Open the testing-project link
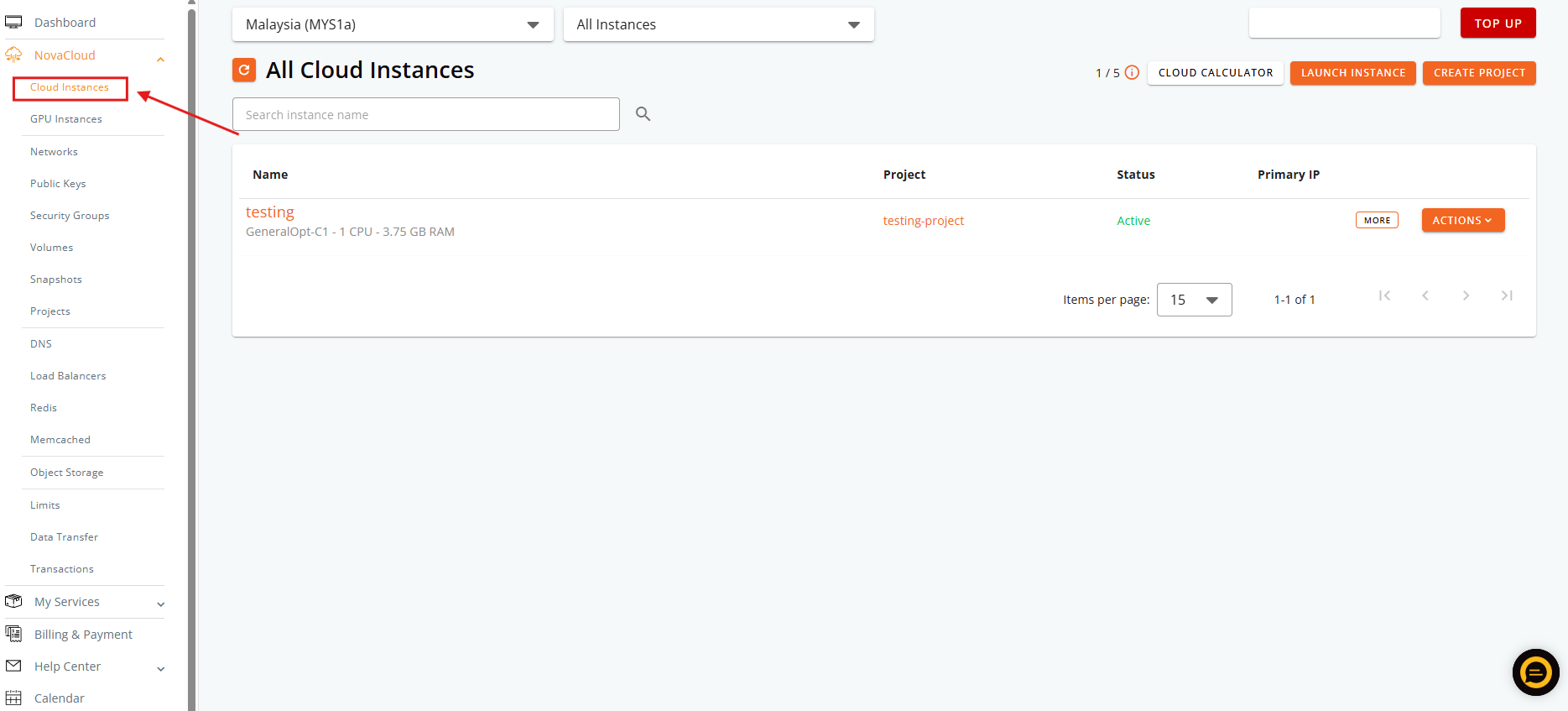Screen dimensions: 1568x711 tap(923, 221)
